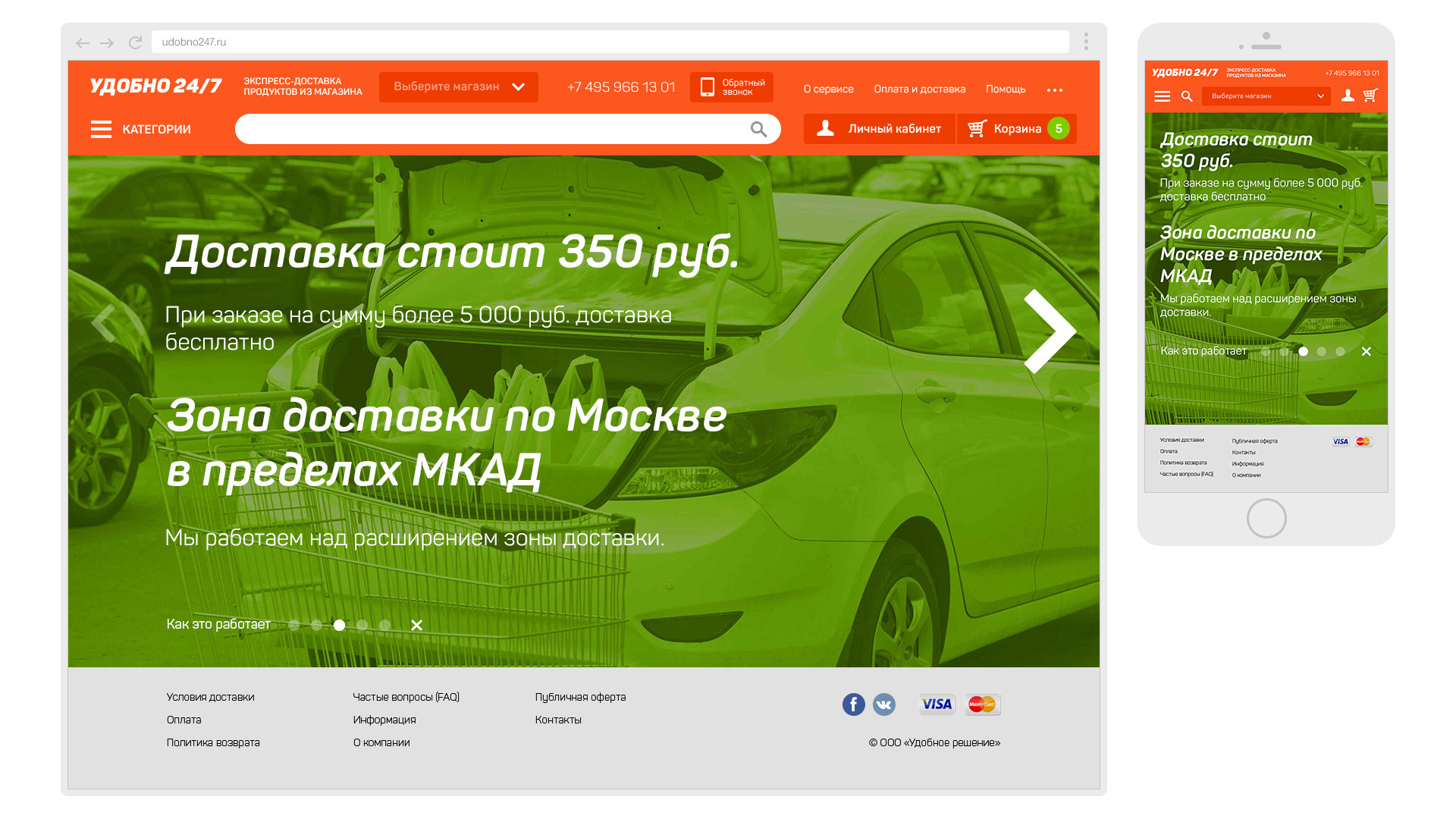Open the Частые вопросы (FAQ) footer link
Viewport: 1456px width, 819px height.
[406, 697]
